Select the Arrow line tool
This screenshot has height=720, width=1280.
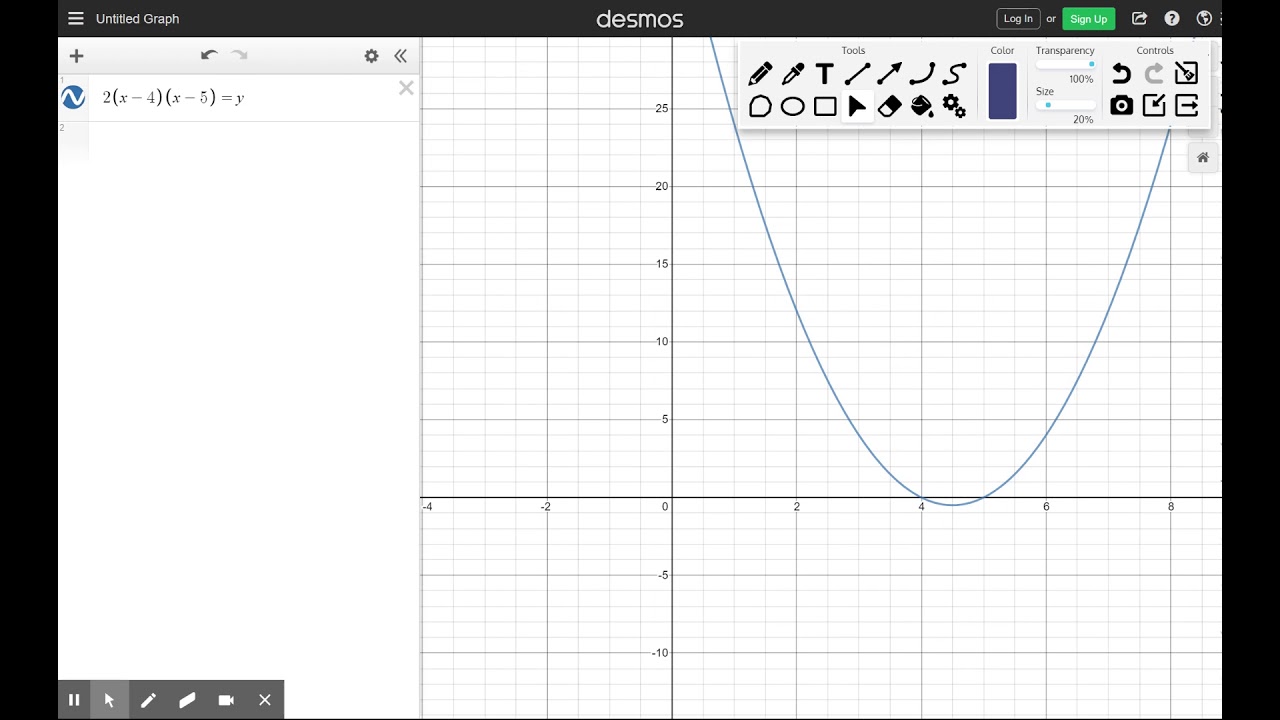[x=889, y=74]
